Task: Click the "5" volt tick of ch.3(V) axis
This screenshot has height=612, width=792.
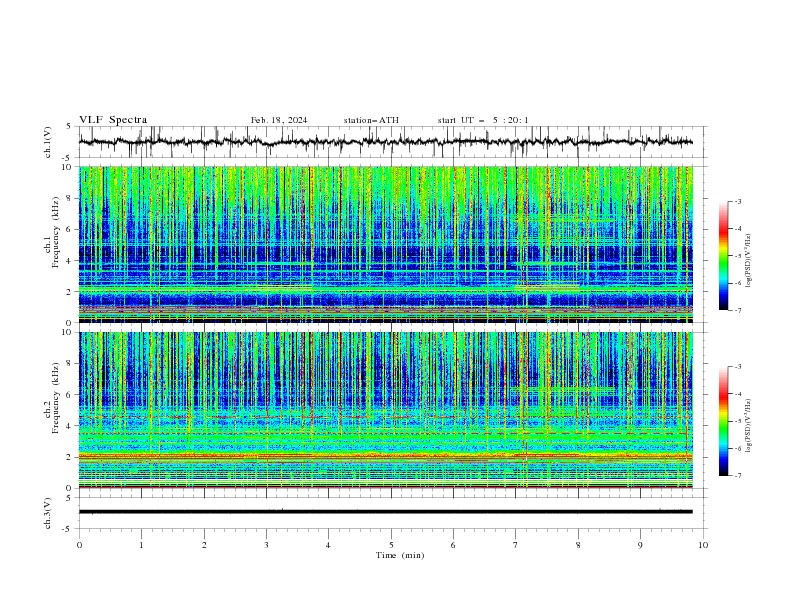Action: click(69, 497)
